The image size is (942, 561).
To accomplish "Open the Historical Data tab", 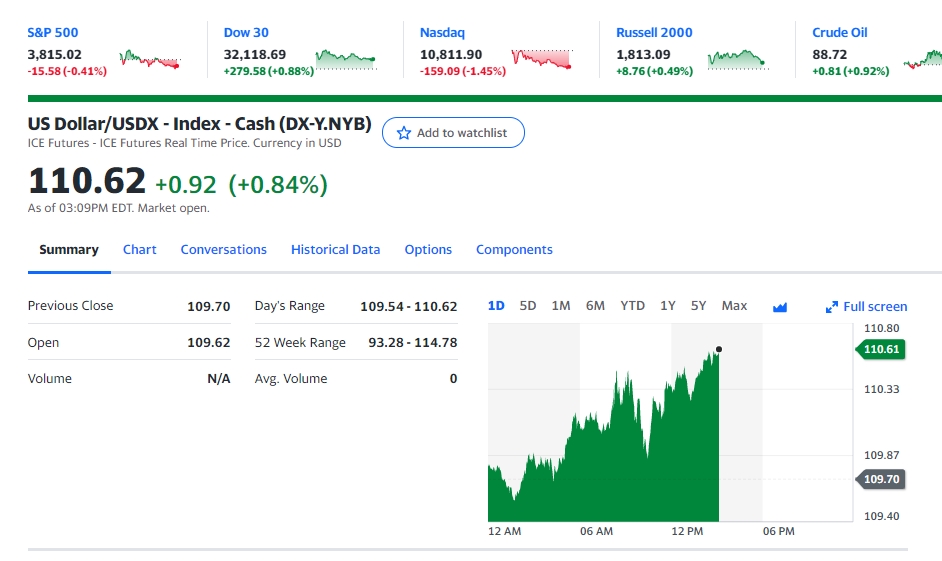I will 335,250.
